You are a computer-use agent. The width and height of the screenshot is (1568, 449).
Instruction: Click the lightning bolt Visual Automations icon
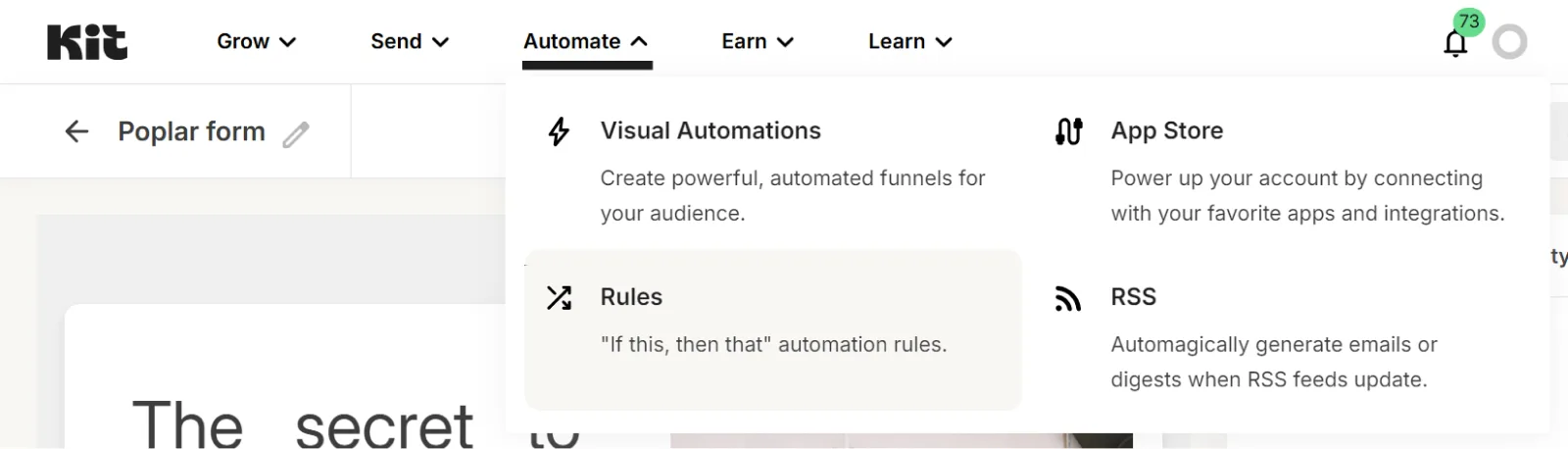pos(559,131)
